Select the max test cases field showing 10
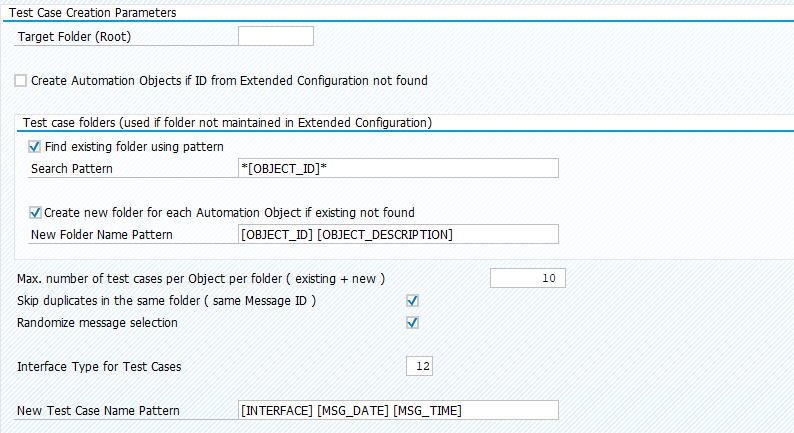 point(527,278)
